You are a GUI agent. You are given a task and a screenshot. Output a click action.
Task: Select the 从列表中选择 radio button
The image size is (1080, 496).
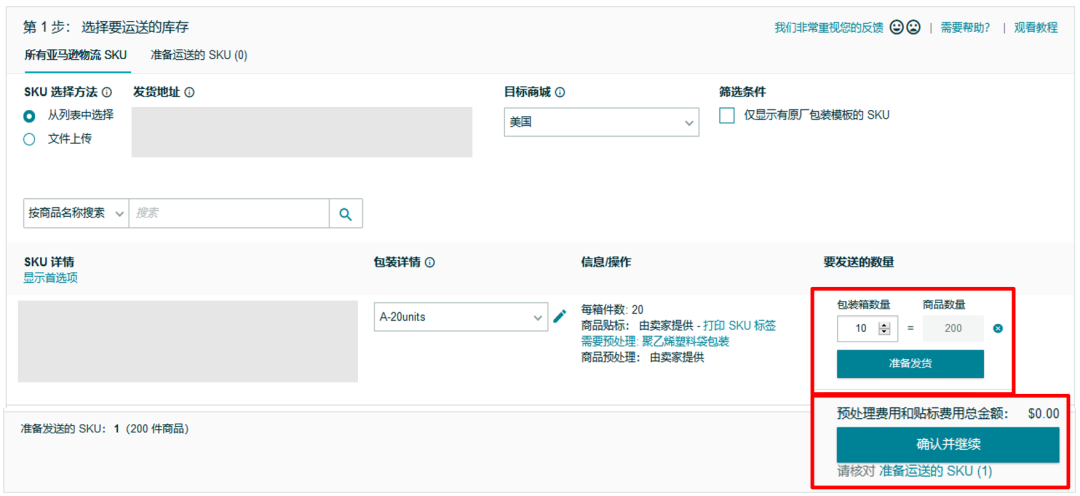[x=30, y=116]
